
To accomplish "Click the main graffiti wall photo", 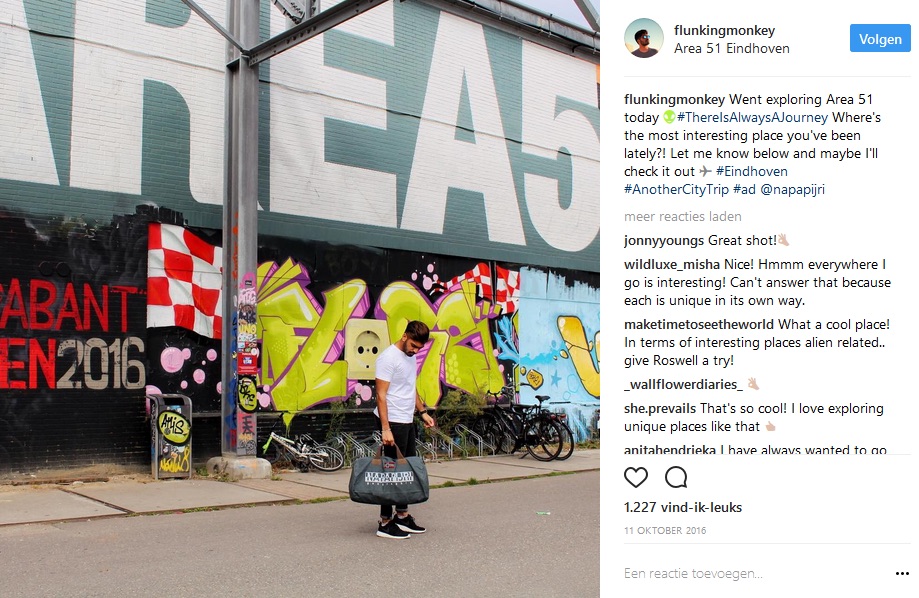I will pyautogui.click(x=299, y=299).
